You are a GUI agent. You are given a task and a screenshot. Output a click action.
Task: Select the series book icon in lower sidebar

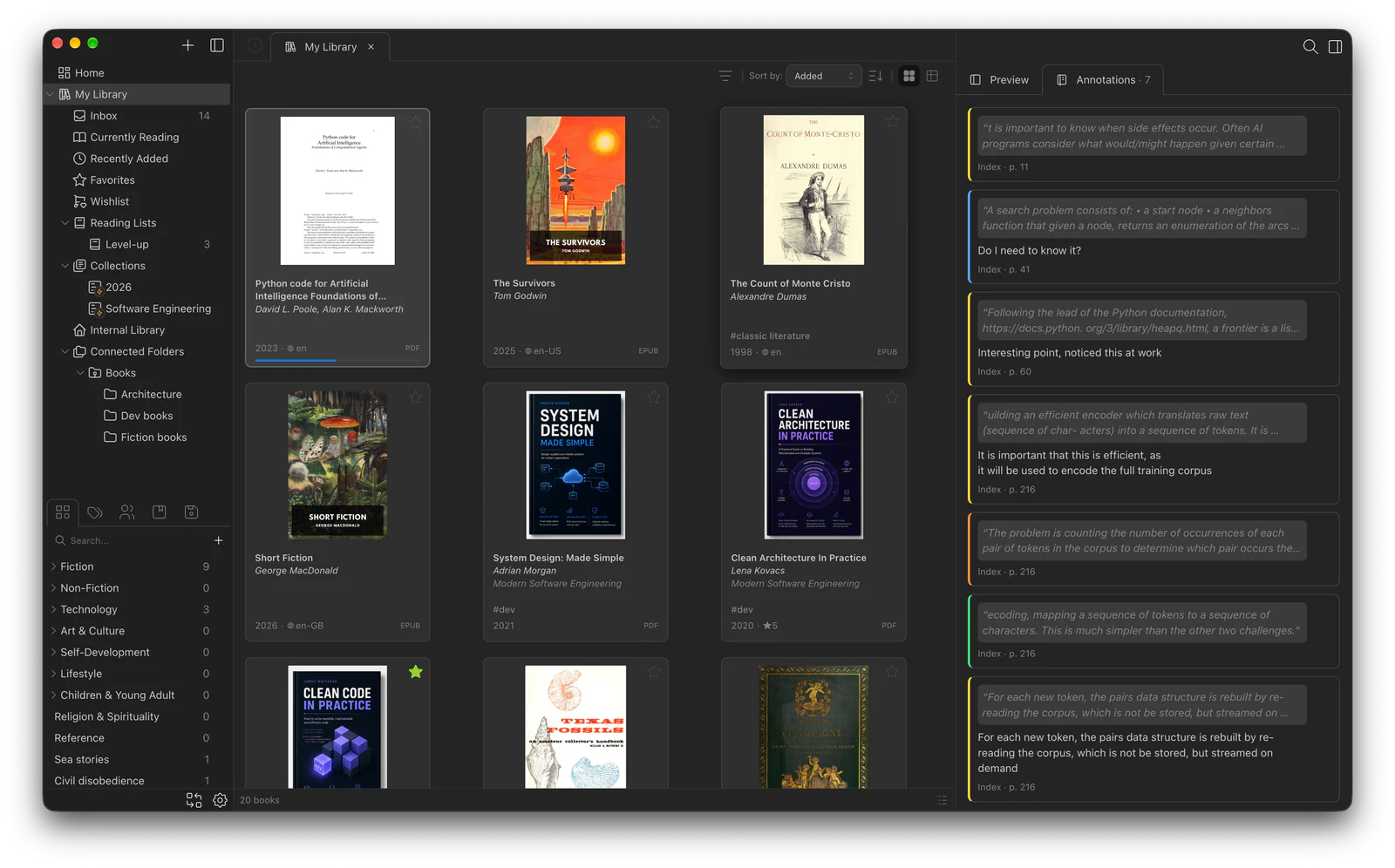[160, 512]
